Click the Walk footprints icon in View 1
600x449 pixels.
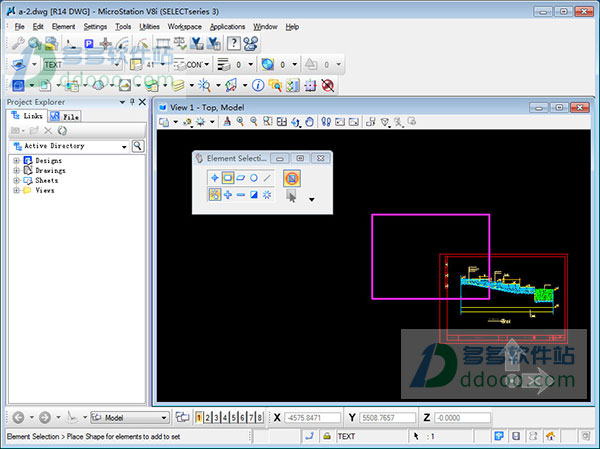pyautogui.click(x=326, y=122)
